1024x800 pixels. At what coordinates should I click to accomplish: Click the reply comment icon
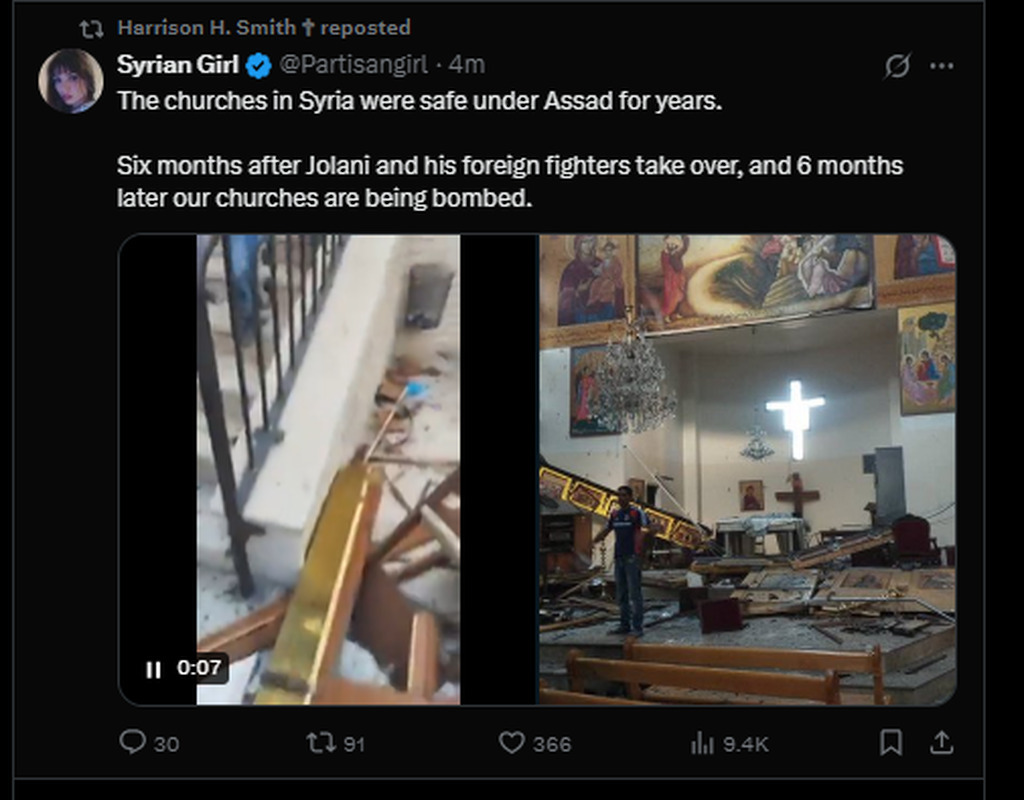tap(133, 742)
